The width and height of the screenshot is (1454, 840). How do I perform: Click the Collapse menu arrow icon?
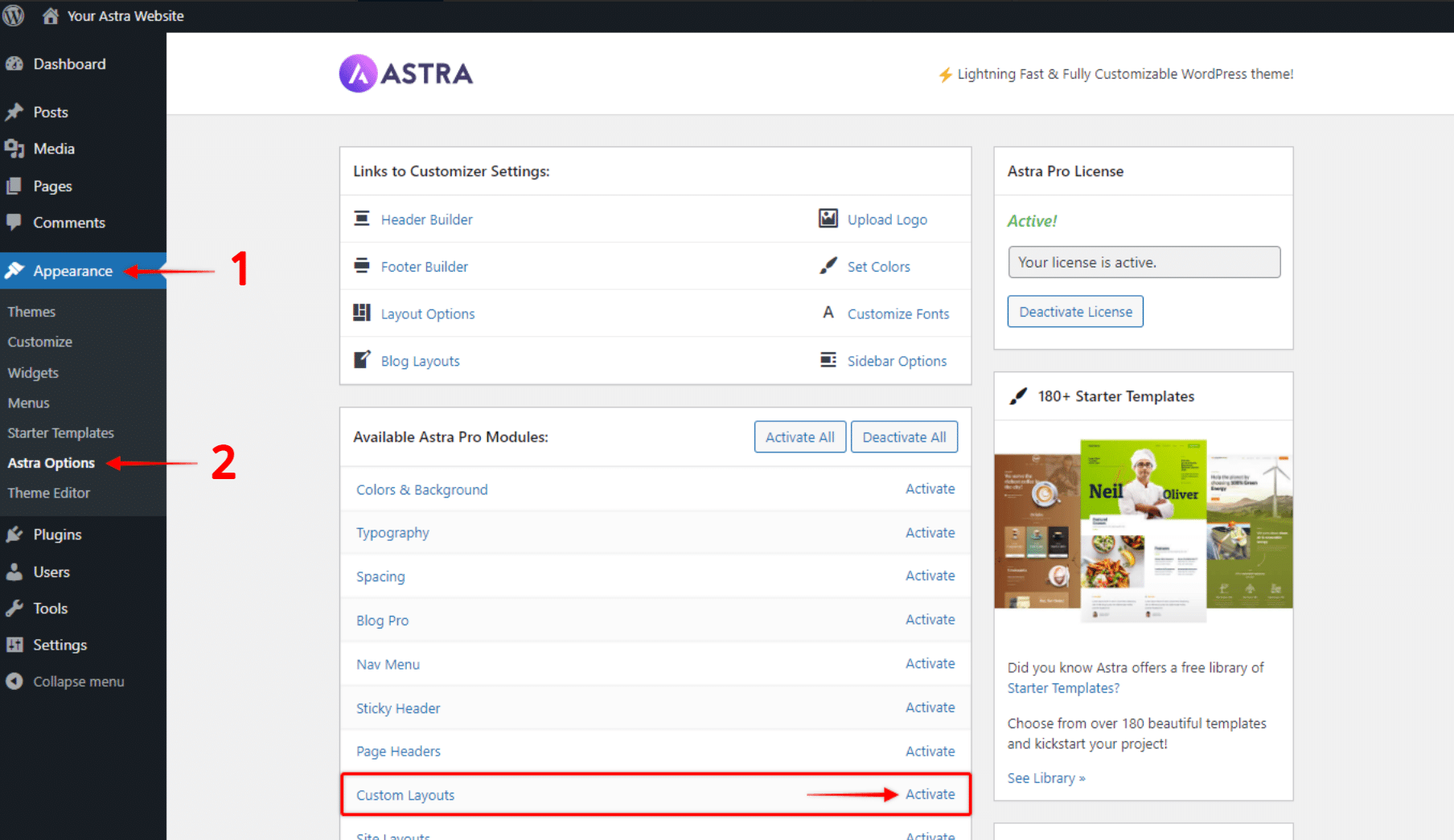(14, 682)
